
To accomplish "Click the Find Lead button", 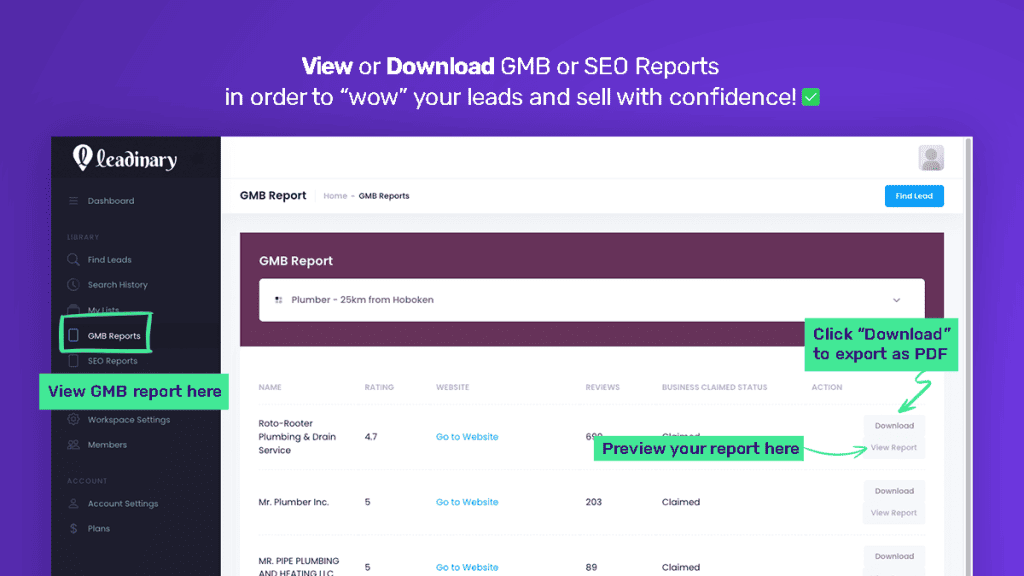I will tap(914, 196).
